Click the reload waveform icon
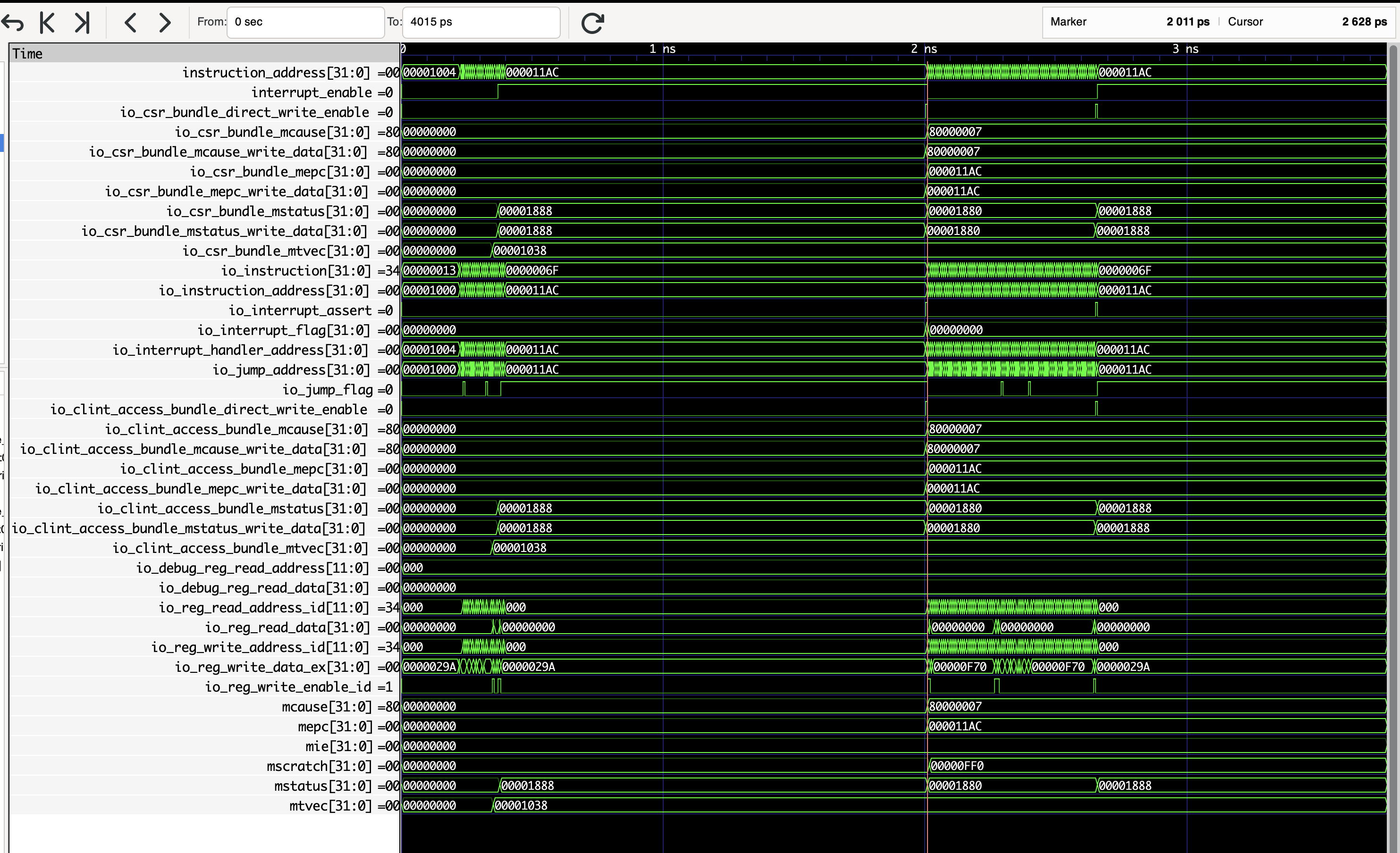Image resolution: width=1400 pixels, height=853 pixels. click(x=592, y=23)
